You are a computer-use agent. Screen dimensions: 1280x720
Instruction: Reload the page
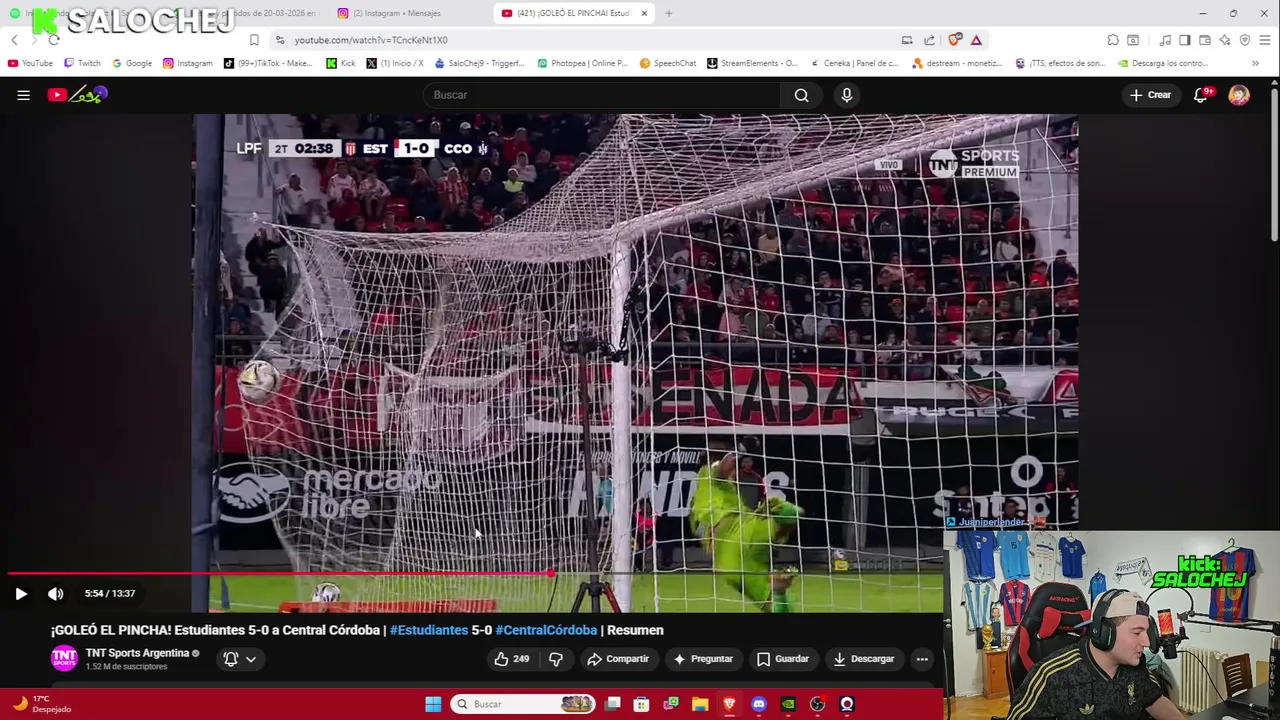coord(54,40)
